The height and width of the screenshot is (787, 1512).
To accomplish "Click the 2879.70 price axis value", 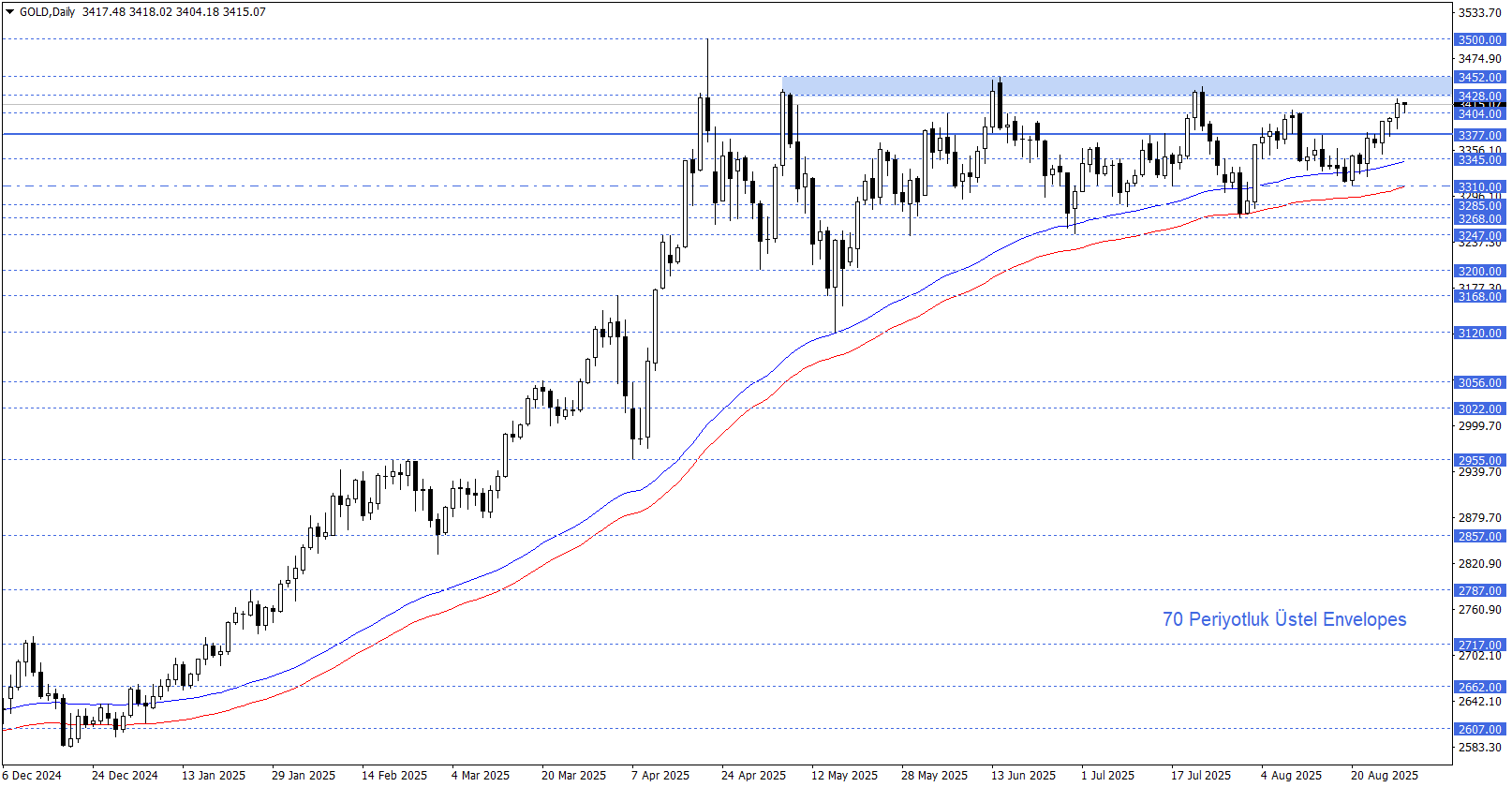I will (x=1480, y=517).
